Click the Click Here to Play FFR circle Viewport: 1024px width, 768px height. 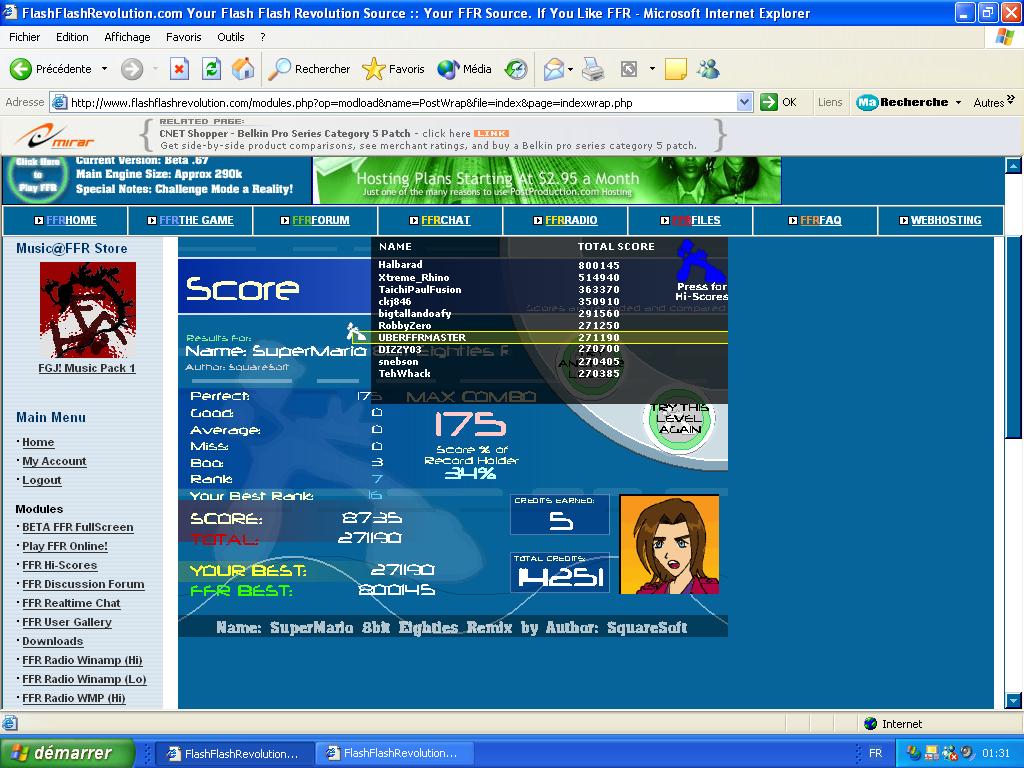[x=38, y=175]
